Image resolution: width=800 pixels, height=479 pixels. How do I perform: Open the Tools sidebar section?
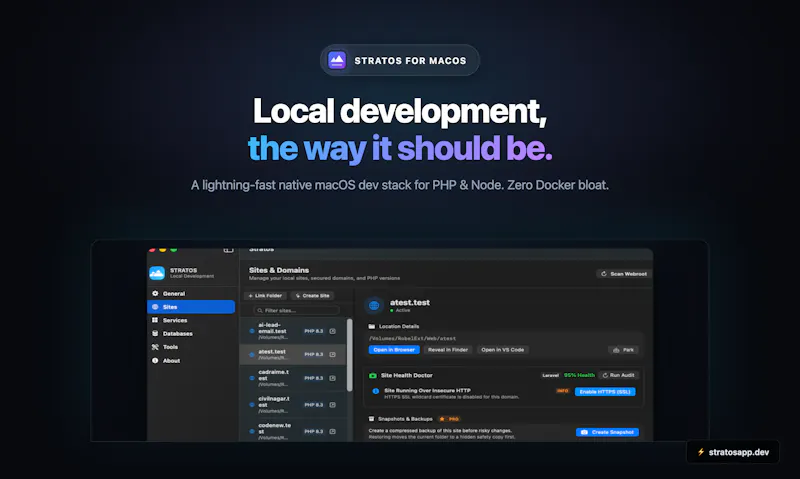pos(191,346)
